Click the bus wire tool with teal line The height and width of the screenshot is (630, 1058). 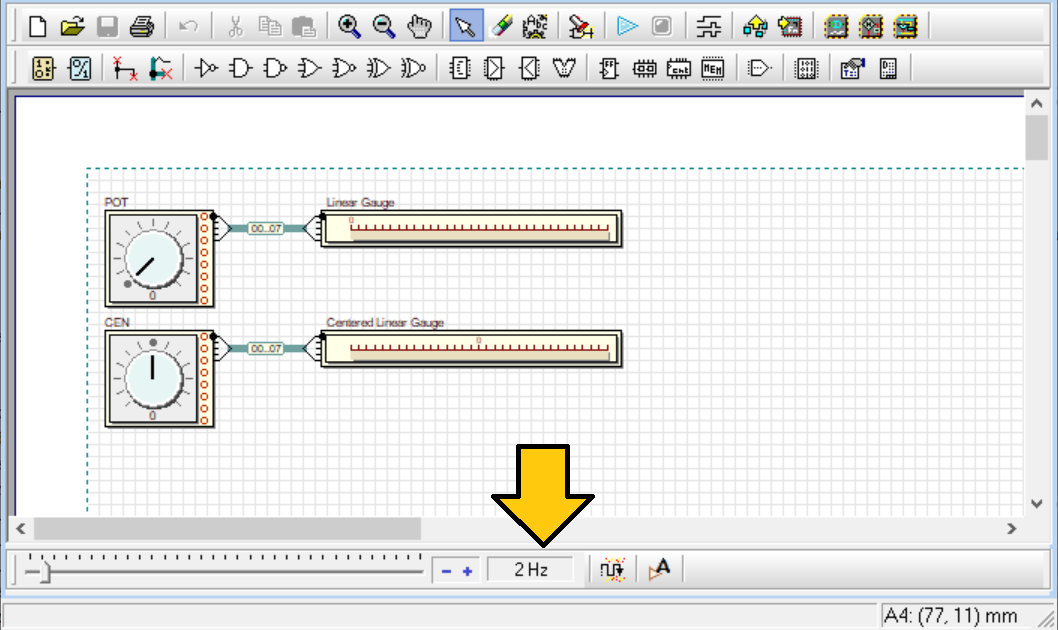160,68
